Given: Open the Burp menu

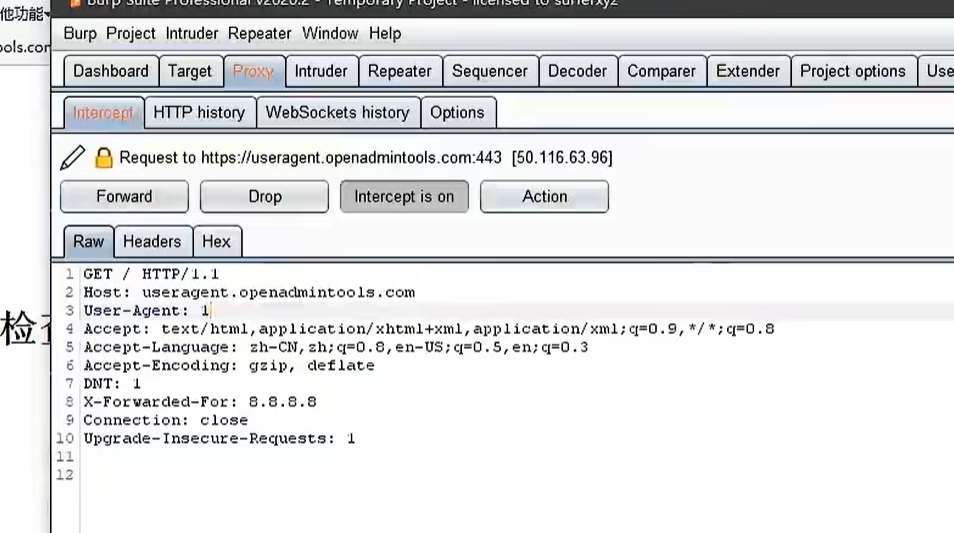Looking at the screenshot, I should pyautogui.click(x=80, y=33).
